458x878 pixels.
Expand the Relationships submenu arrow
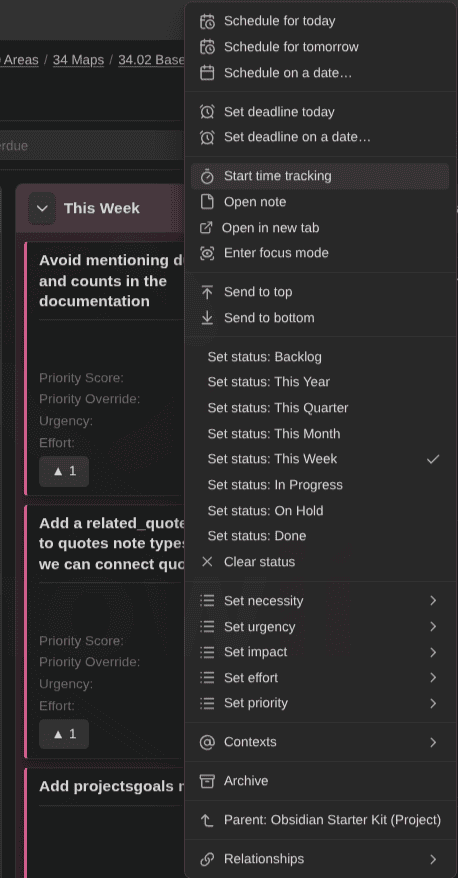[433, 859]
